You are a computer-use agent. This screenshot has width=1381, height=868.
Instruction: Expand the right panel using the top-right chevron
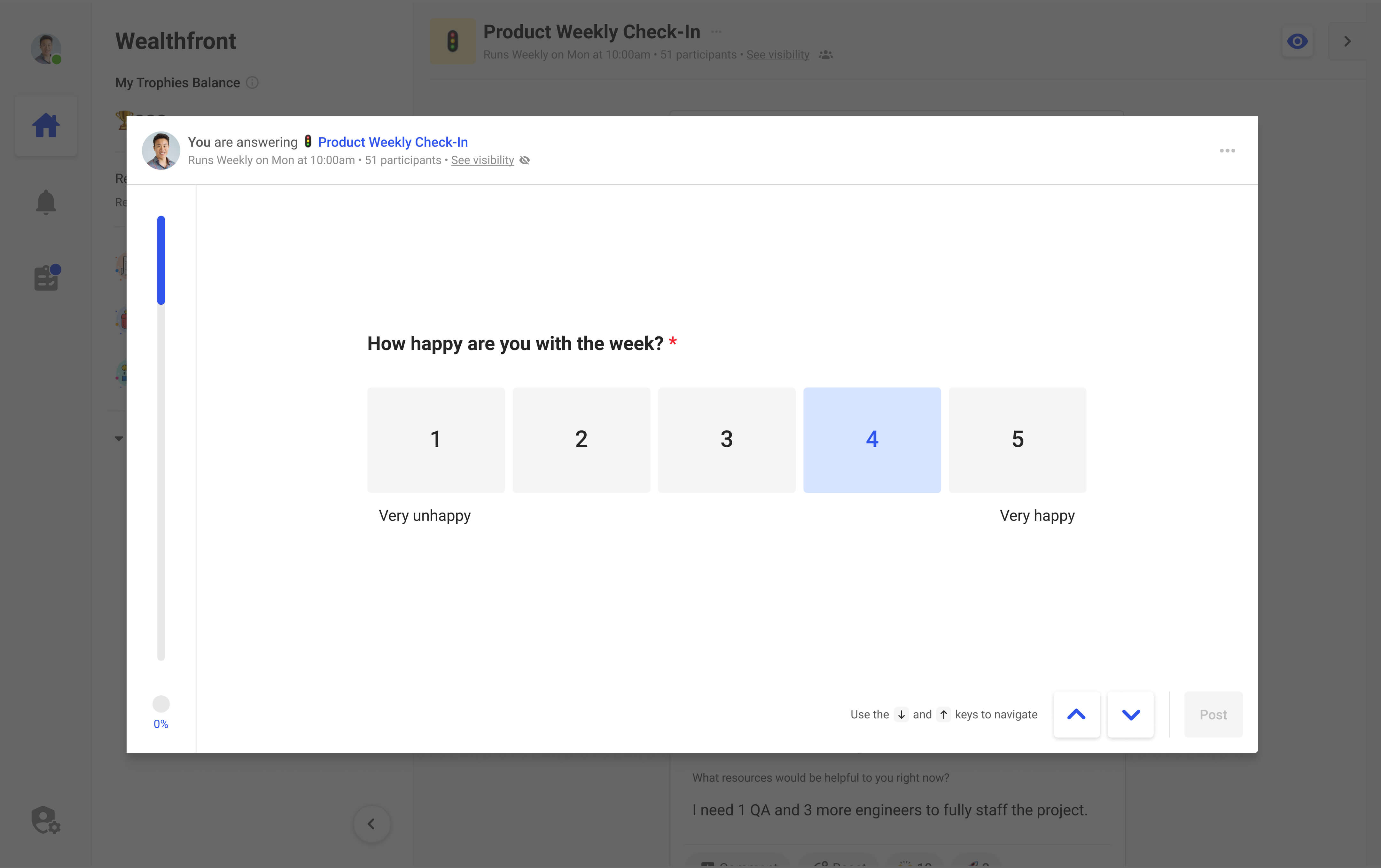pos(1347,41)
